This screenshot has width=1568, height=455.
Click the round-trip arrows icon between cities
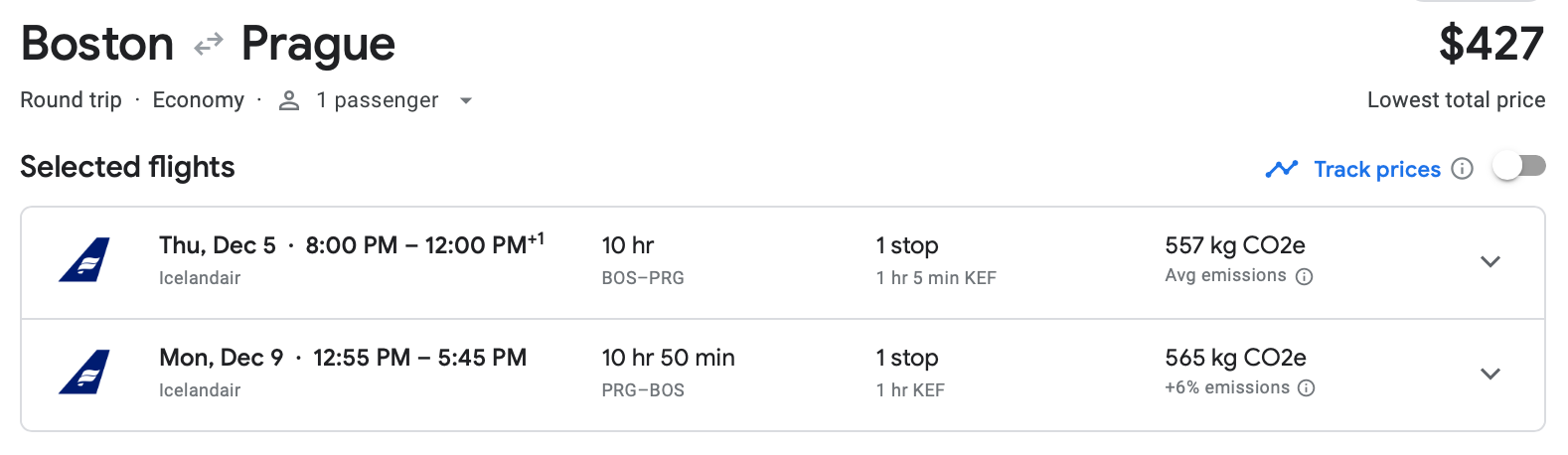point(208,45)
